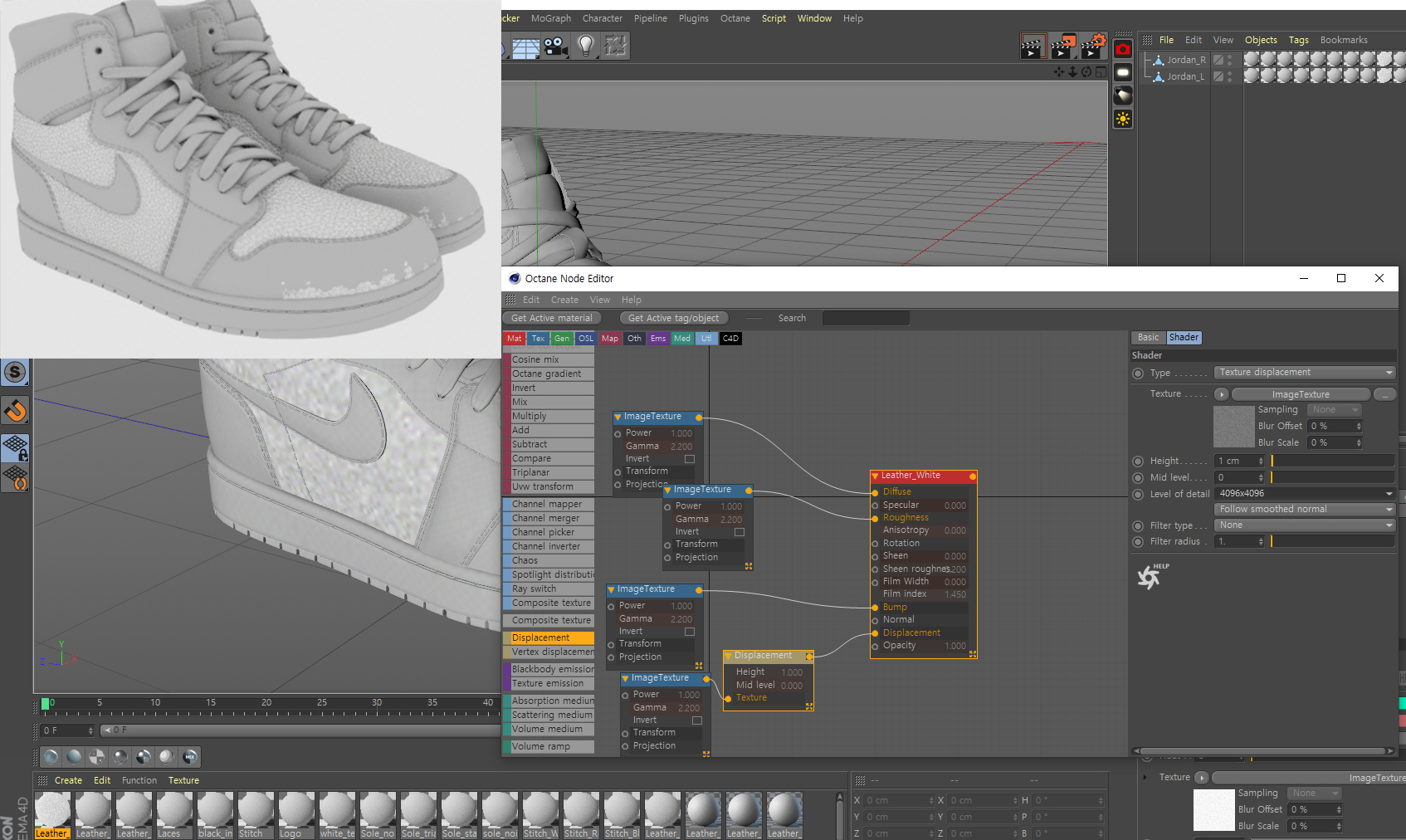Collapse the Displacement node

click(728, 656)
